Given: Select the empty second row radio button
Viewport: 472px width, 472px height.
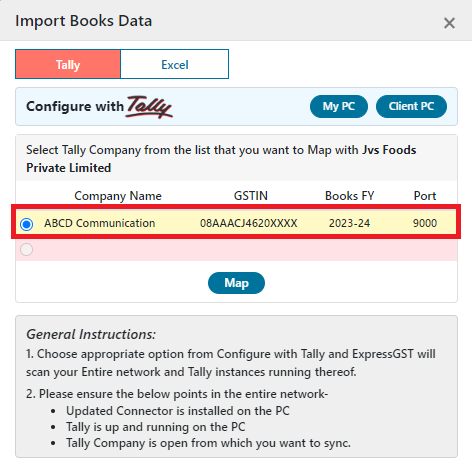Looking at the screenshot, I should tap(26, 249).
